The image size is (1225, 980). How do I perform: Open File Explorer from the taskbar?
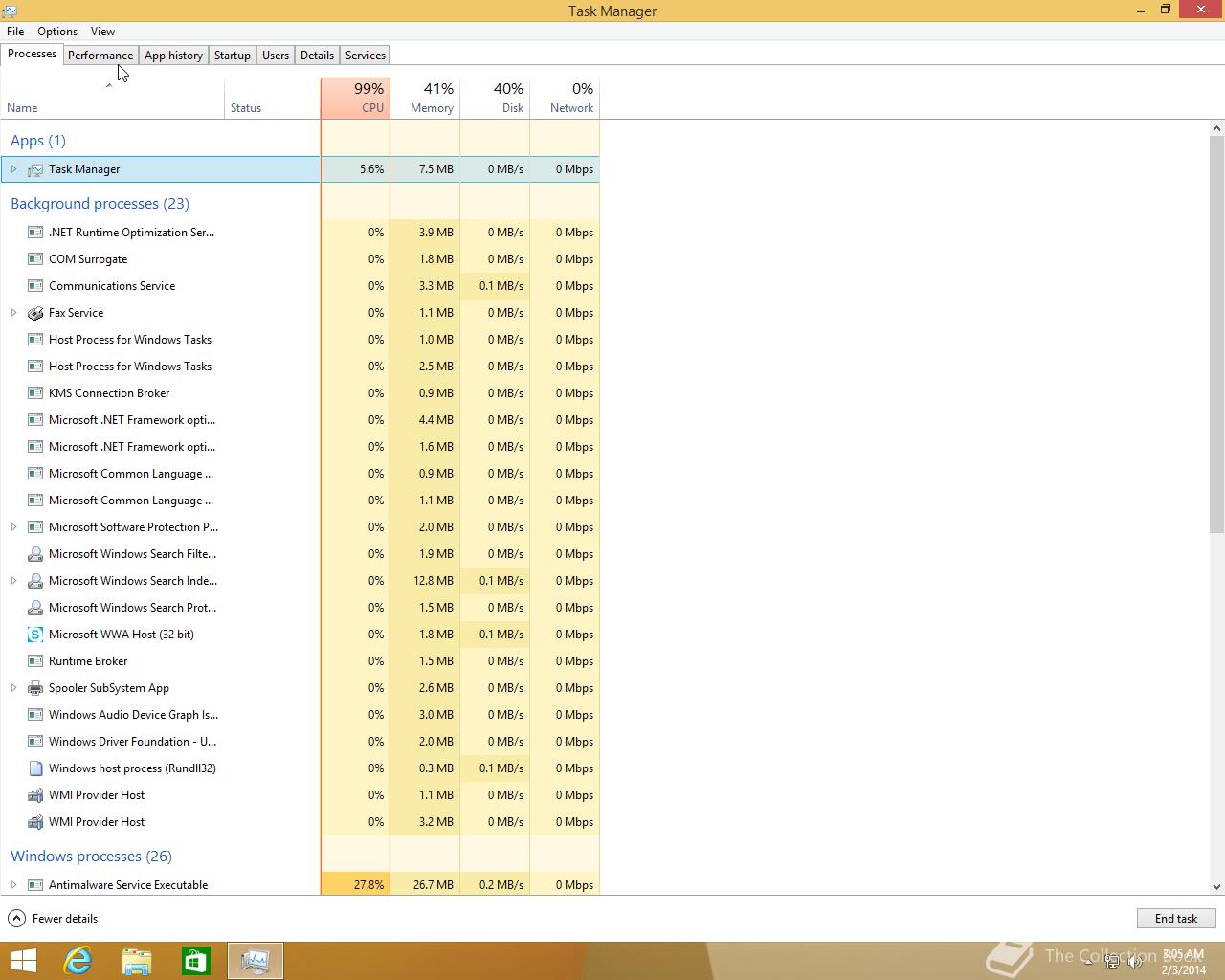coord(137,961)
